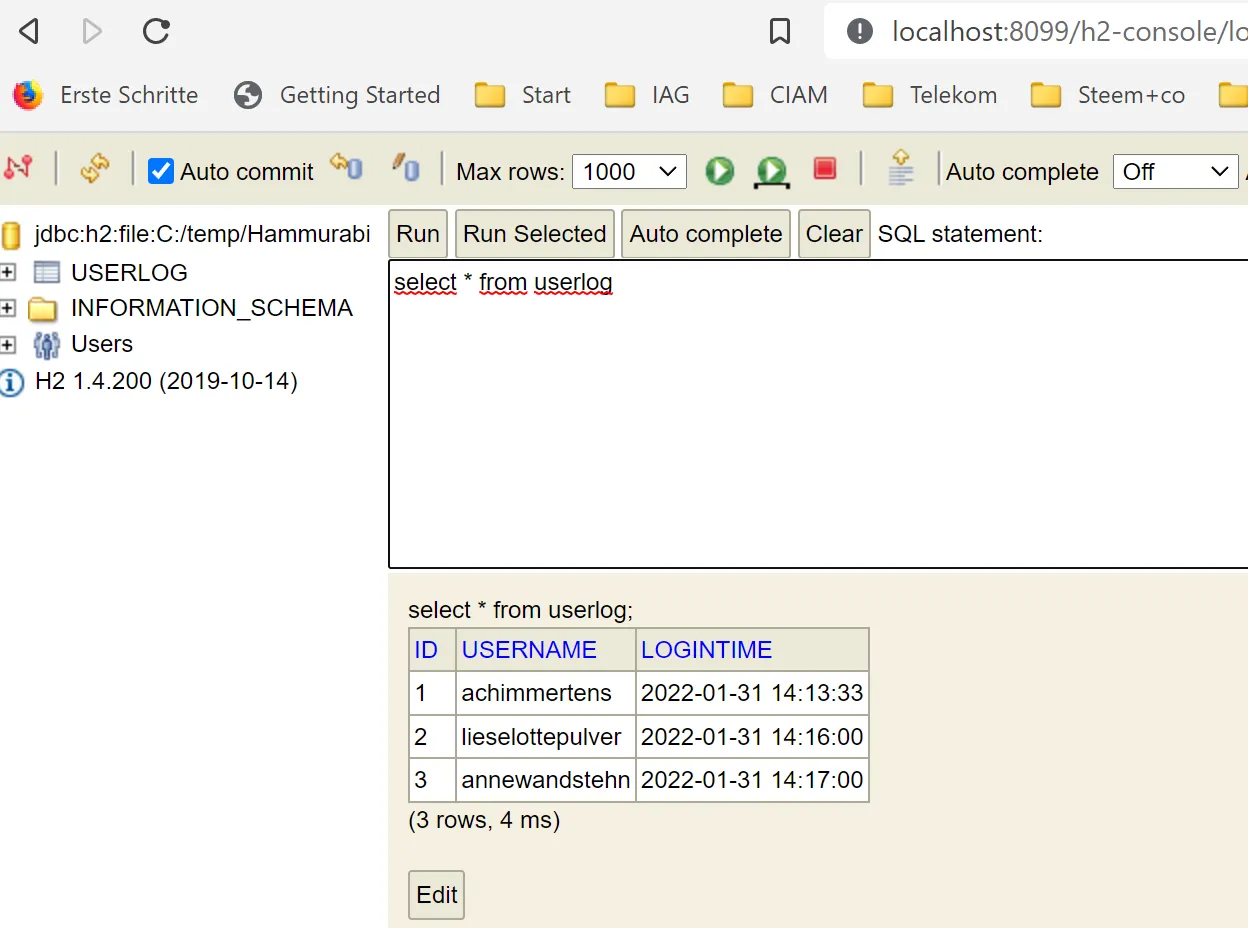Click the Users people icon

coord(46,345)
